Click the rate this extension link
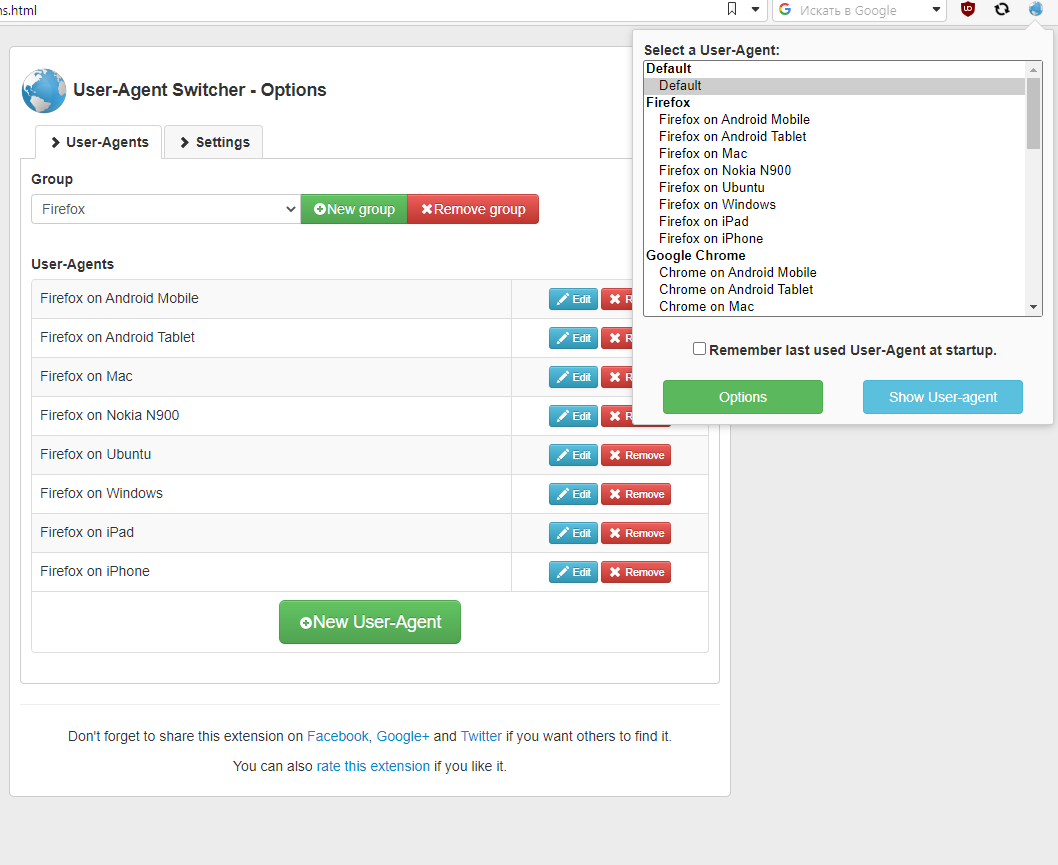The width and height of the screenshot is (1058, 865). (373, 766)
